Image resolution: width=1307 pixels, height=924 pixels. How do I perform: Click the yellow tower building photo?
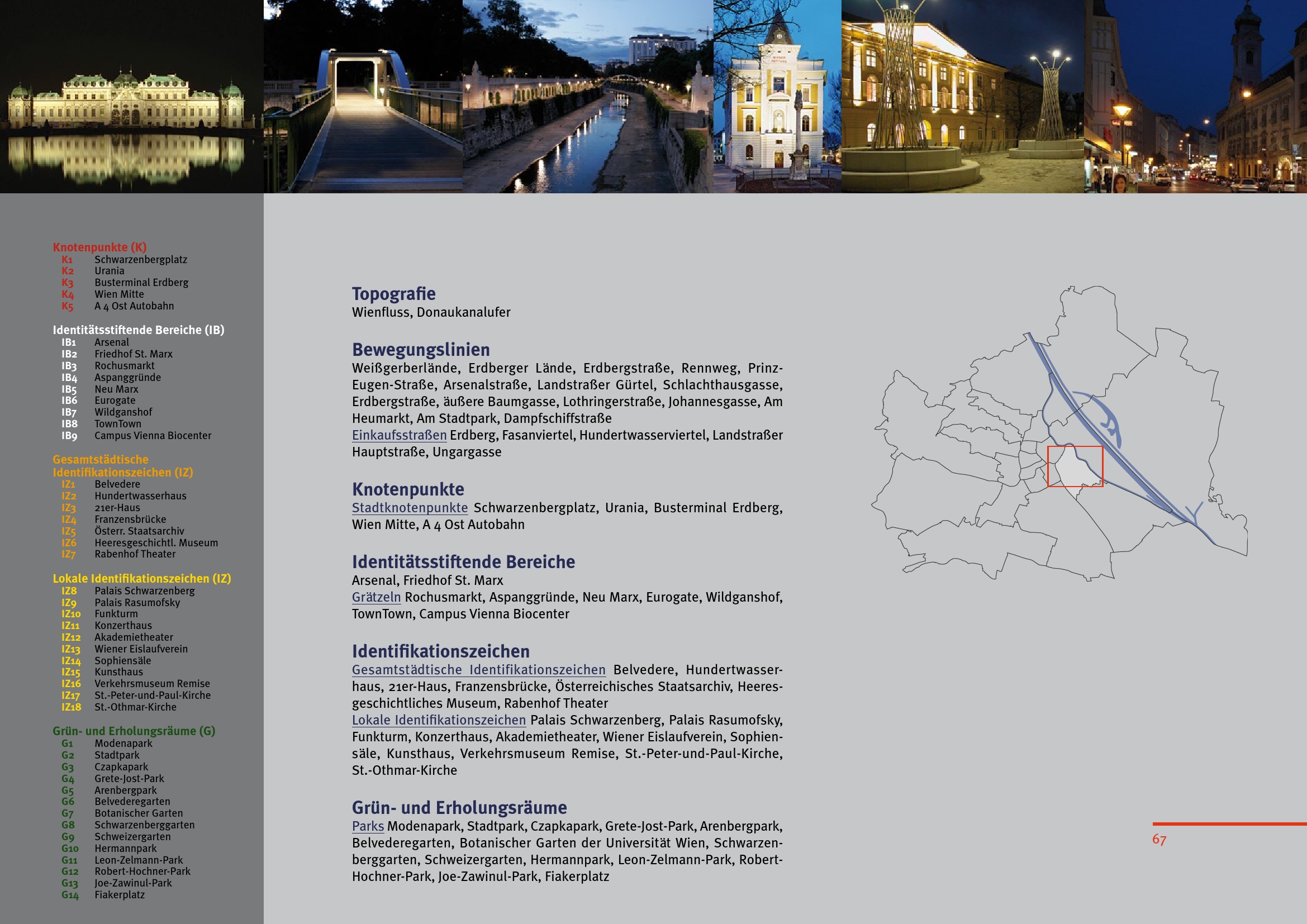(777, 97)
